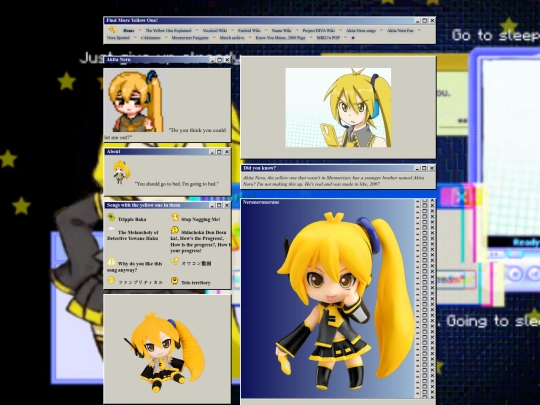Click the alarm clock icon beside Stop Nagging Me!
This screenshot has width=540, height=405.
(175, 217)
